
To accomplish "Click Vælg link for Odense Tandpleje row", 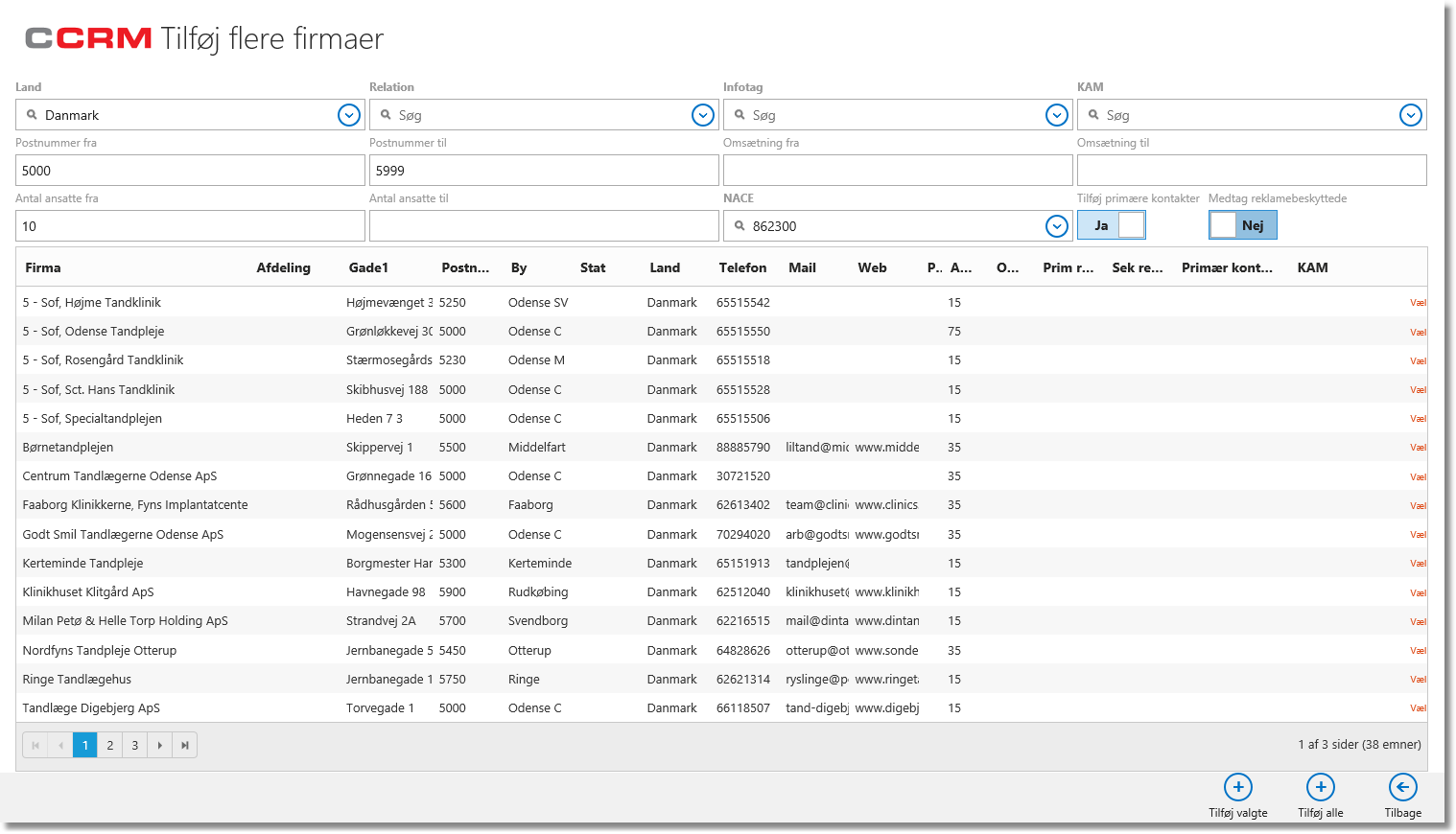I will tap(1418, 332).
